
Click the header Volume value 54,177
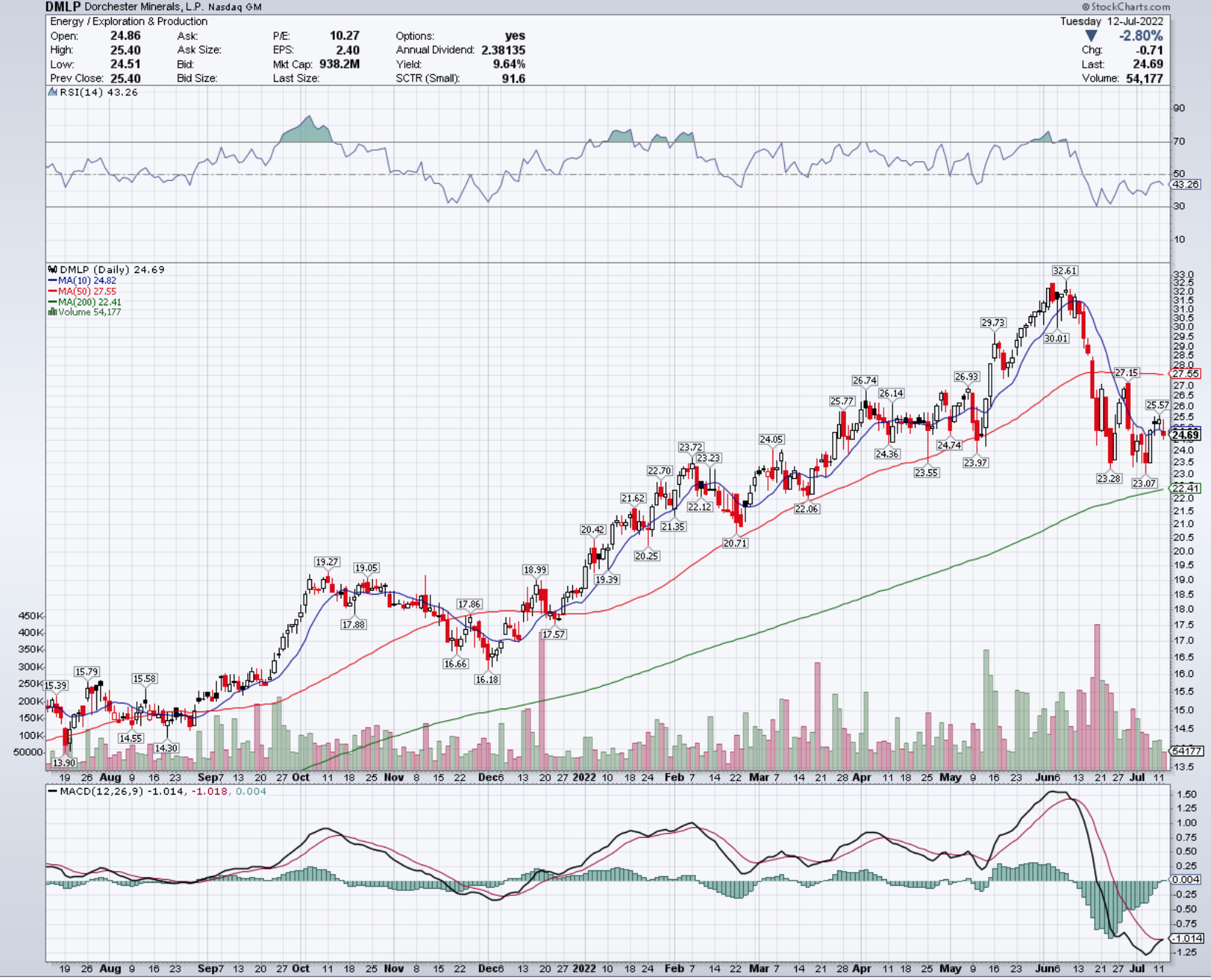tap(1144, 78)
